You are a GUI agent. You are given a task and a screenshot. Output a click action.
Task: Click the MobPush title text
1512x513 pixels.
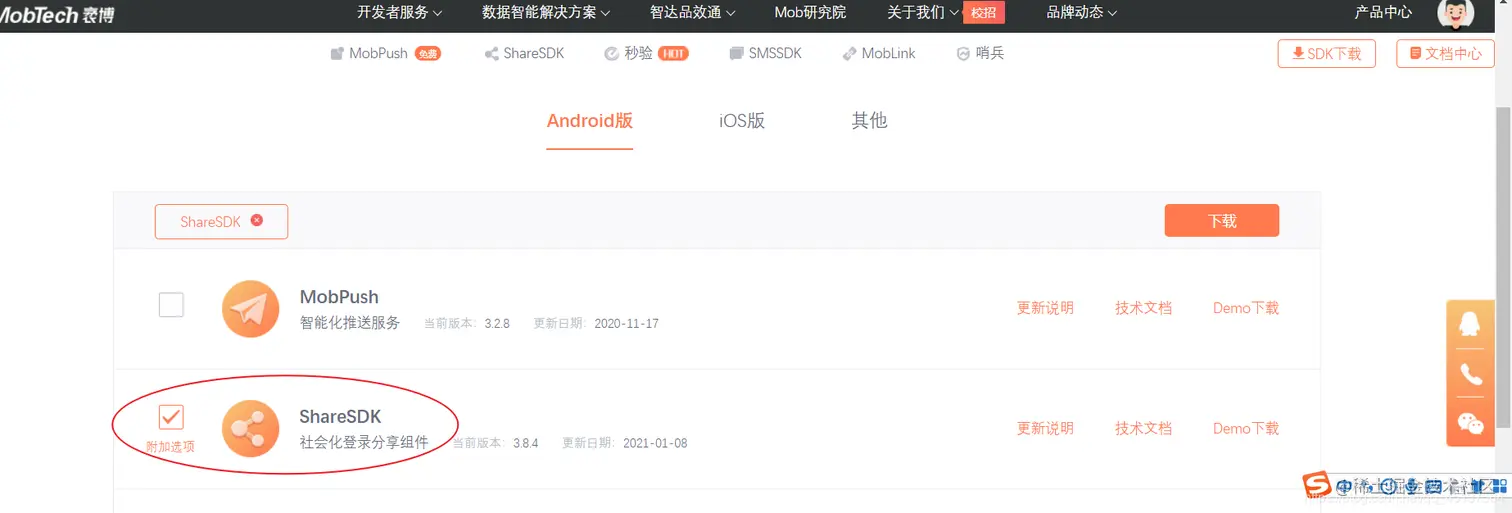click(x=339, y=297)
